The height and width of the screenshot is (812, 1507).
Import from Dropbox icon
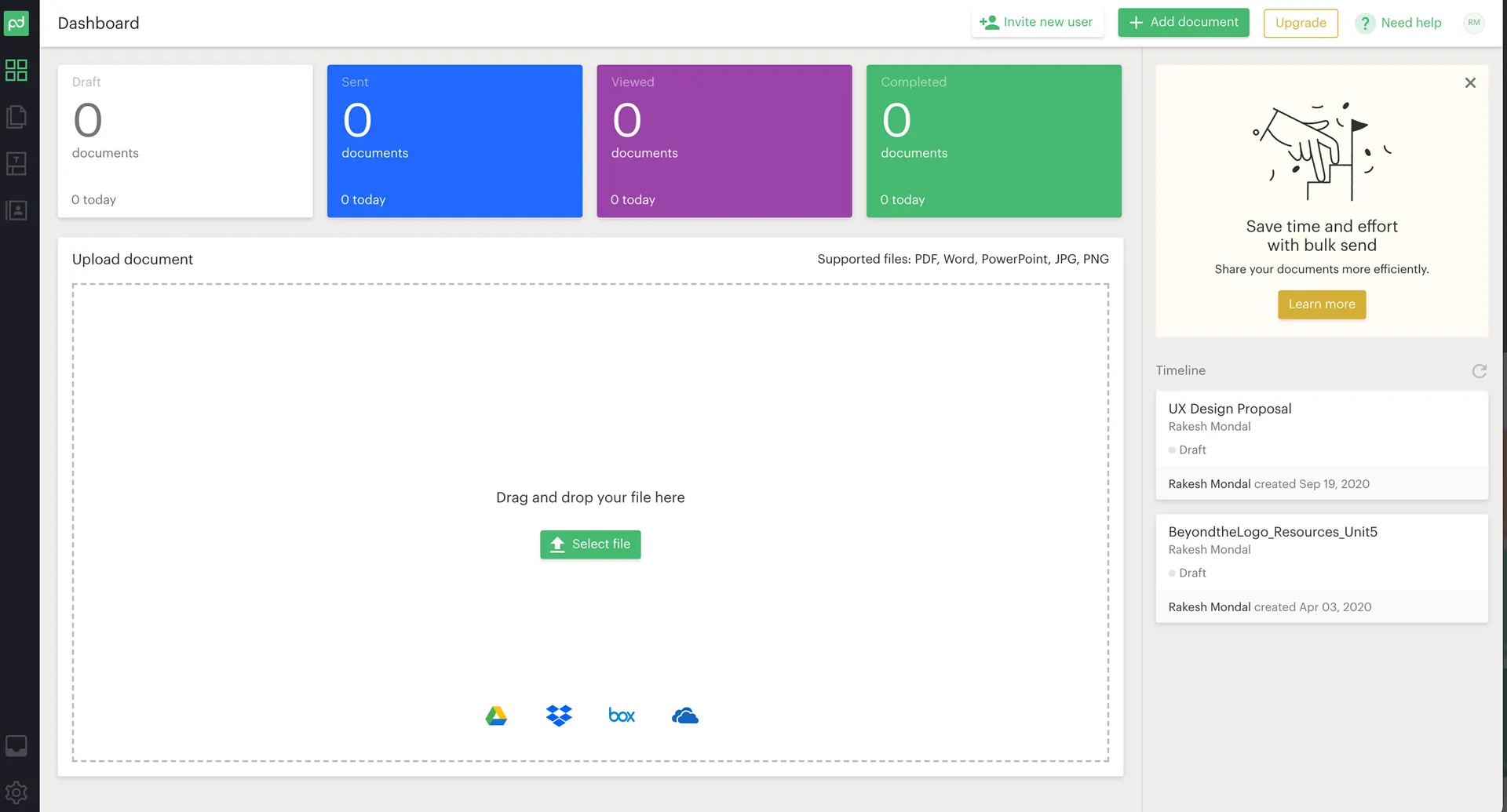click(x=559, y=716)
